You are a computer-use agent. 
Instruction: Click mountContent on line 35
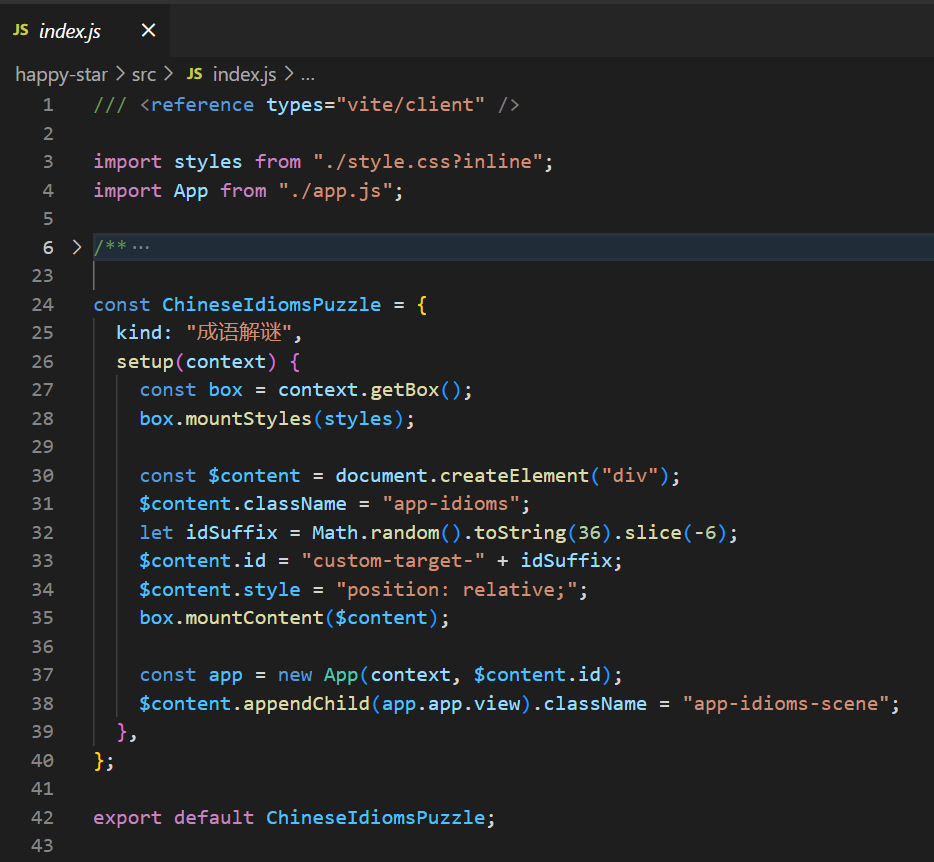(x=254, y=618)
